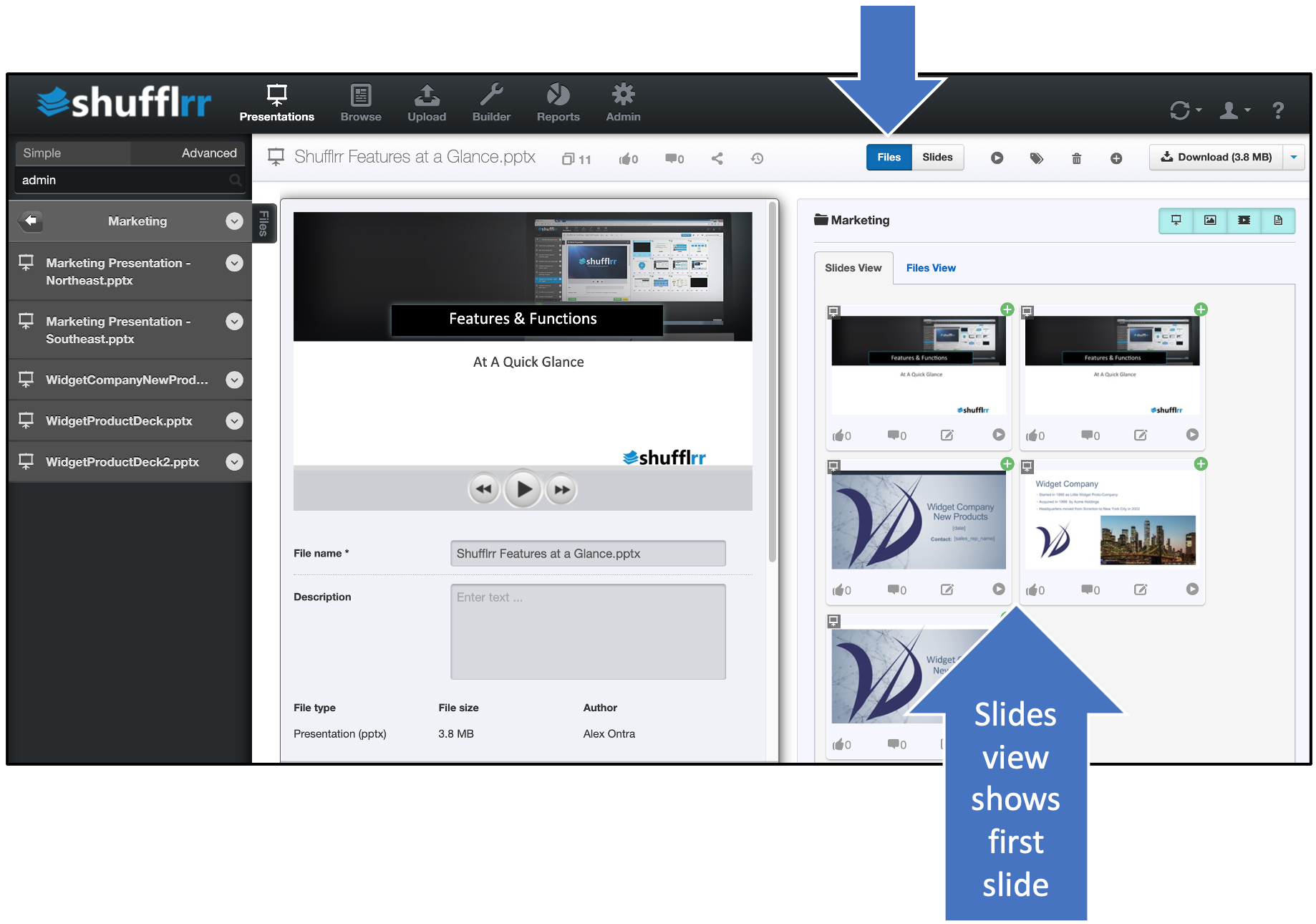Expand options for WidgetCompanyNewProd file
This screenshot has width=1316, height=924.
[x=234, y=380]
